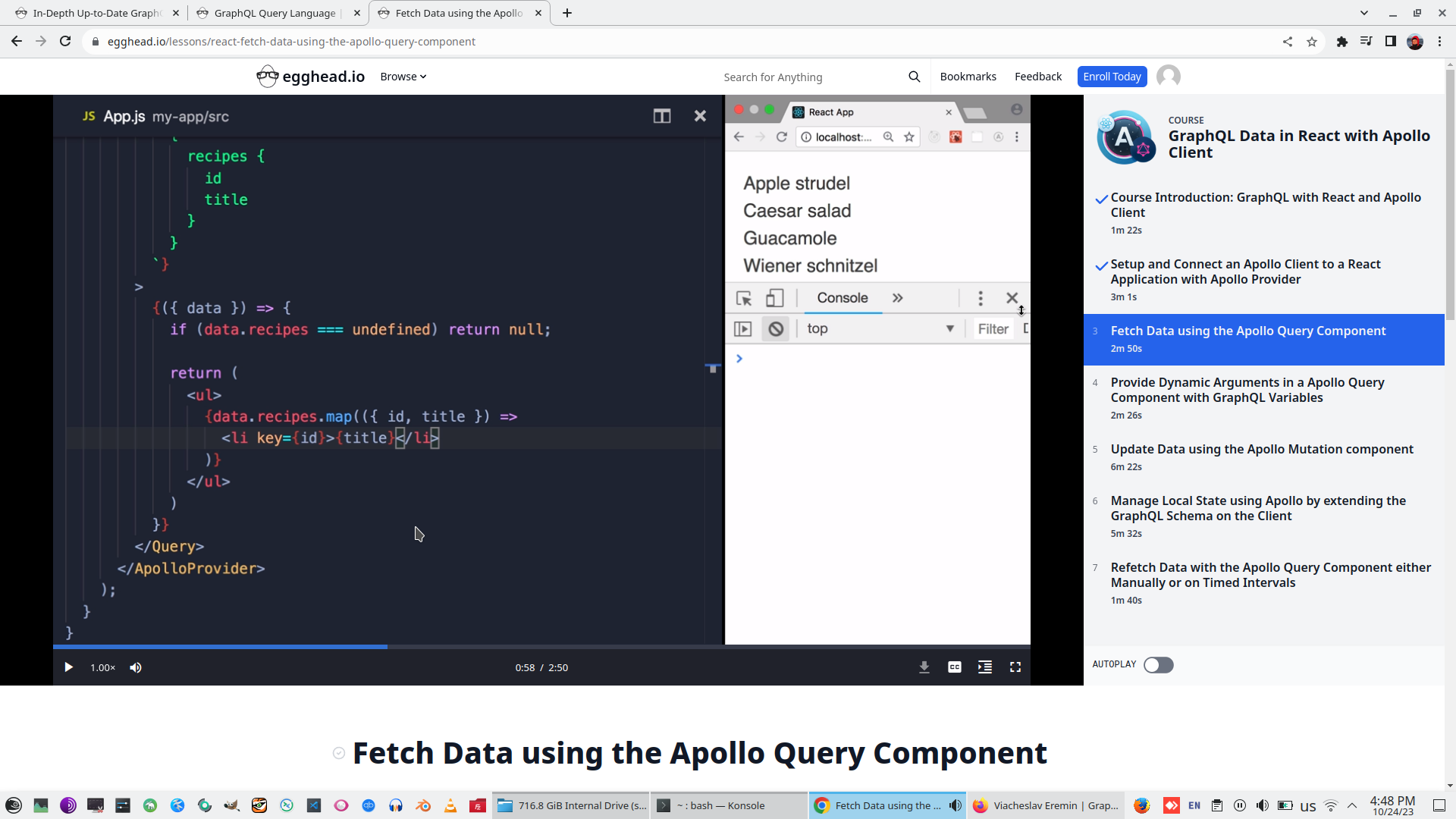
Task: Click the search magnifier icon
Action: (914, 77)
